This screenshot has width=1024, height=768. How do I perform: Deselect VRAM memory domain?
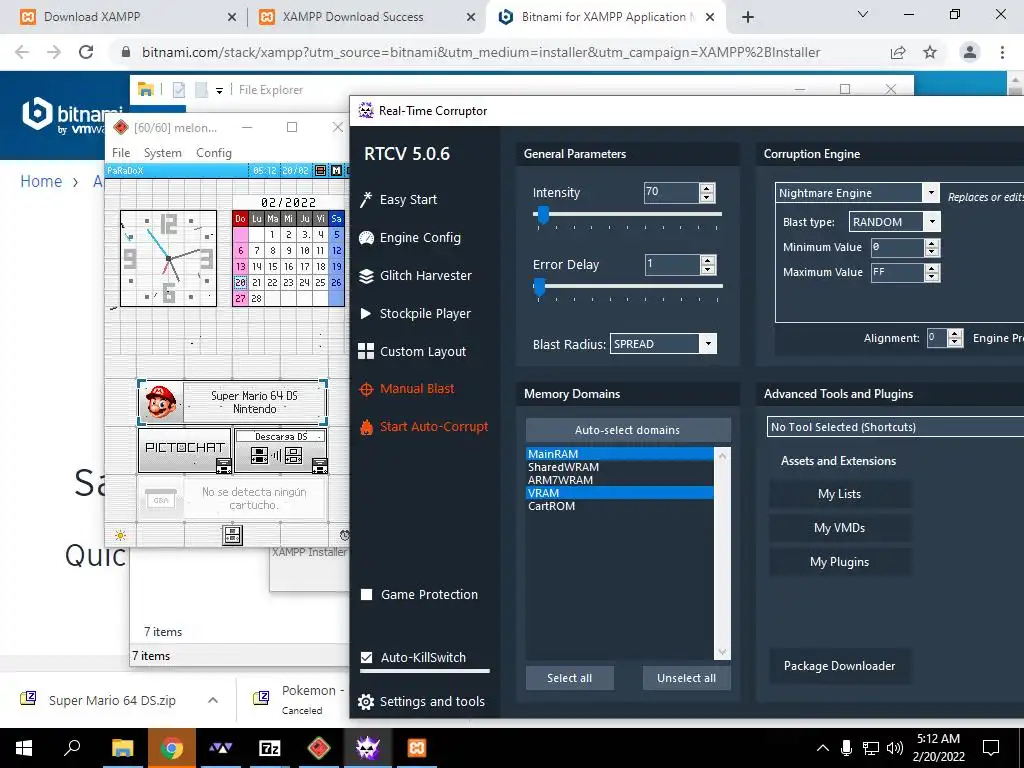[x=620, y=493]
